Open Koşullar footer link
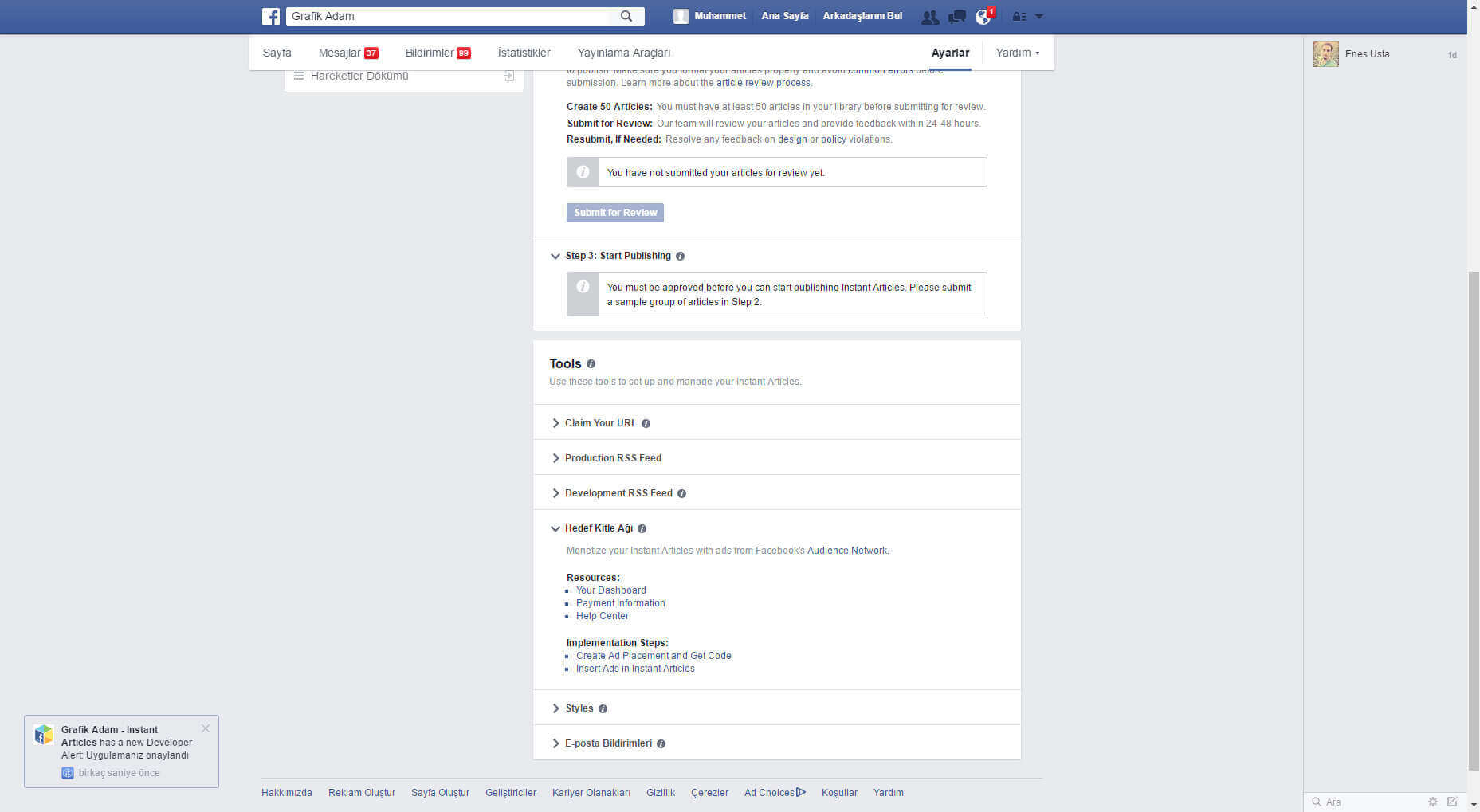Screen dimensions: 1480x812 pos(839,793)
